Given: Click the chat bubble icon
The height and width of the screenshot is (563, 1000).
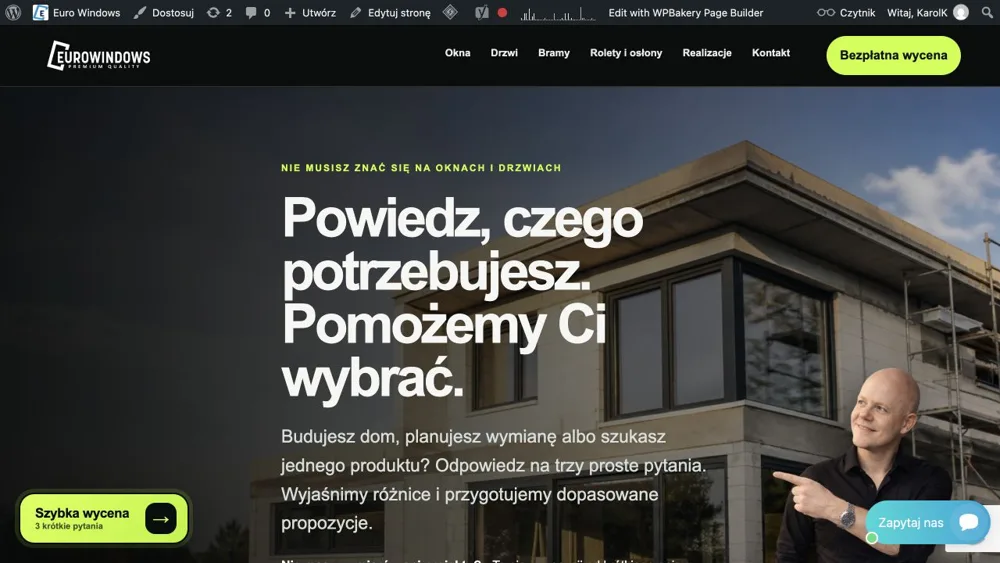Looking at the screenshot, I should point(968,522).
